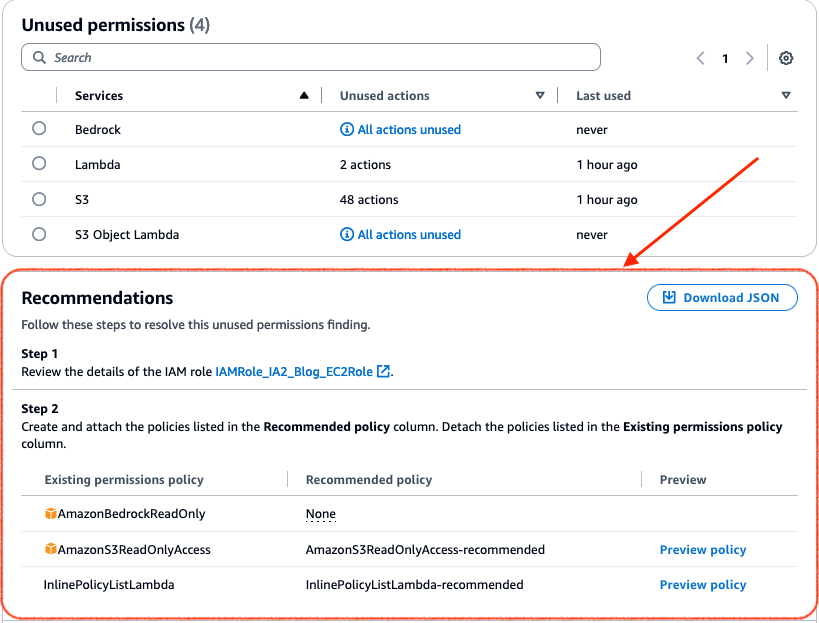
Task: Select the Lambda row radio button
Action: [38, 164]
